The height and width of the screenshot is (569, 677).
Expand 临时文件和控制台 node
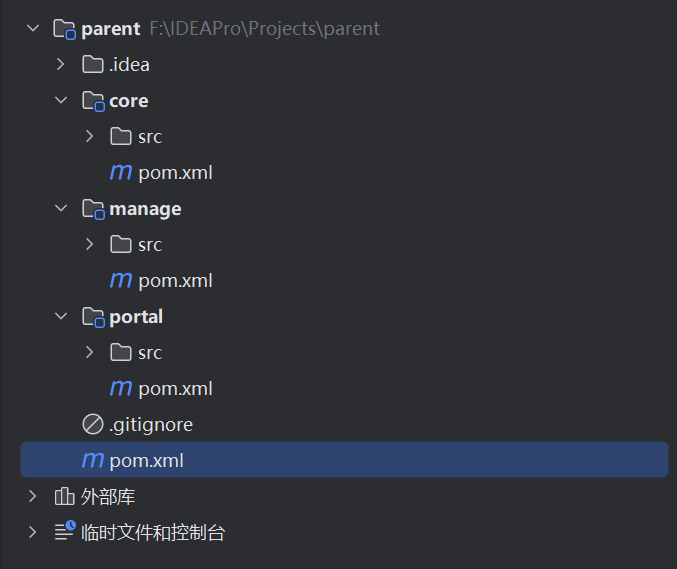pos(32,532)
